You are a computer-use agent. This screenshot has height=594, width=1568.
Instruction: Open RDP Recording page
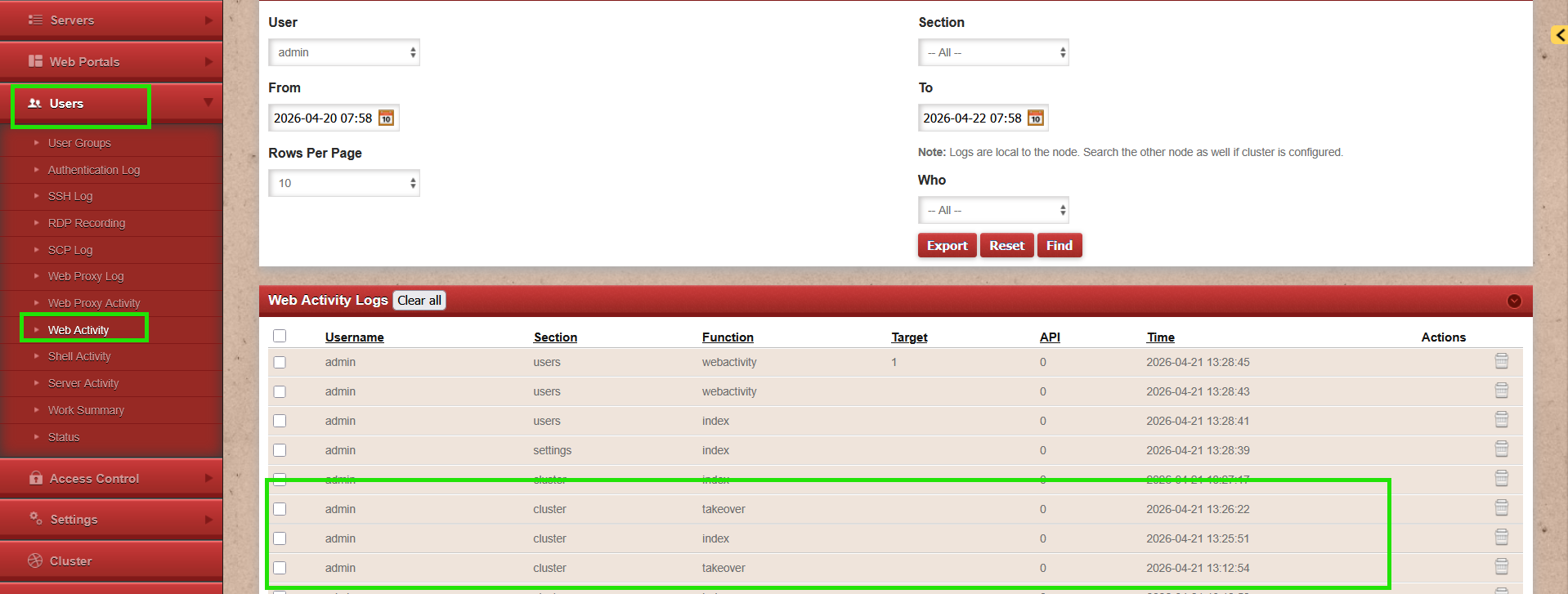coord(87,223)
